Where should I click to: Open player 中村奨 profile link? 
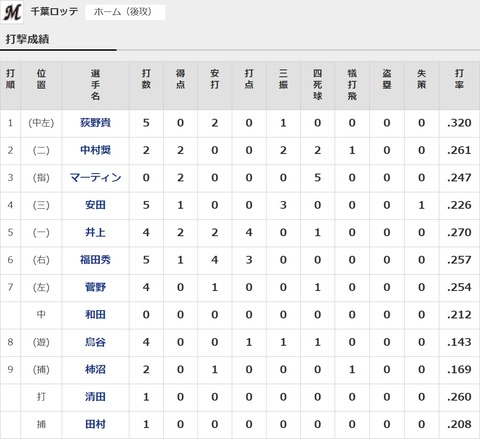click(95, 150)
